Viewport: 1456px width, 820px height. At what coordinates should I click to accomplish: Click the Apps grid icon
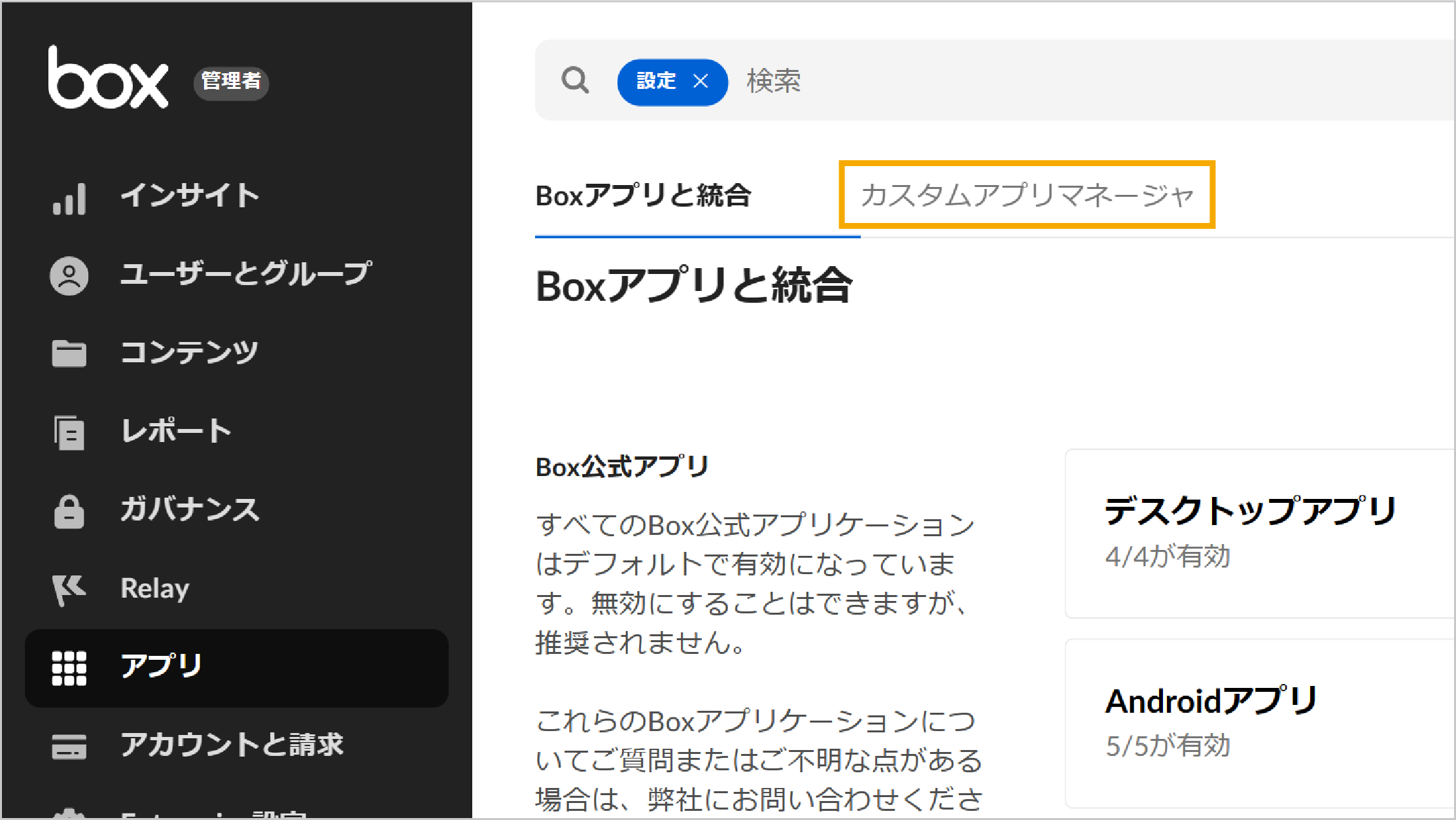(x=69, y=668)
